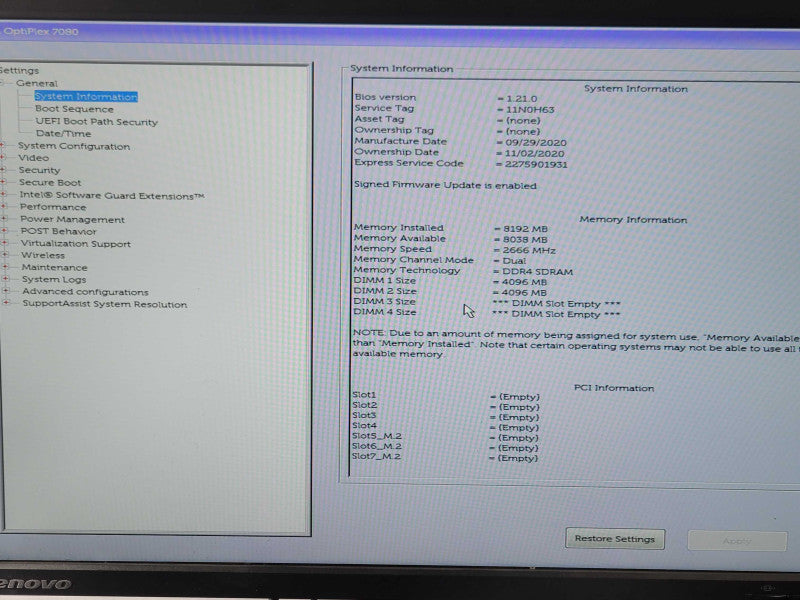Click the OptiPlex 7080 title bar
Screen dimensions: 800x600
click(400, 35)
